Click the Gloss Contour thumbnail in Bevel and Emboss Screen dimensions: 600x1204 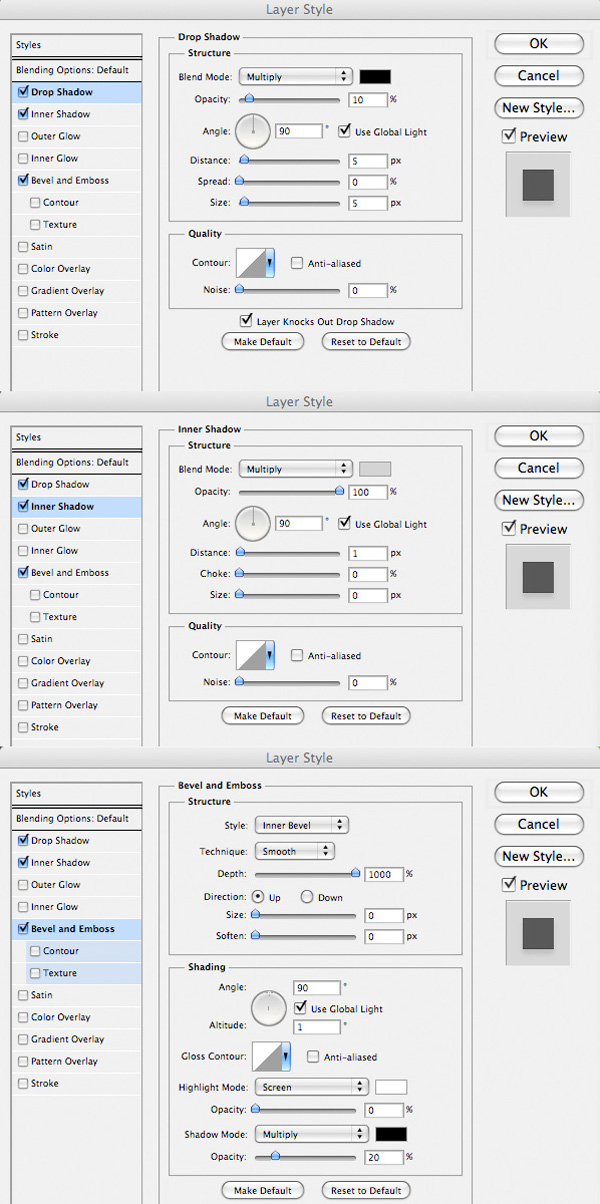click(267, 1056)
